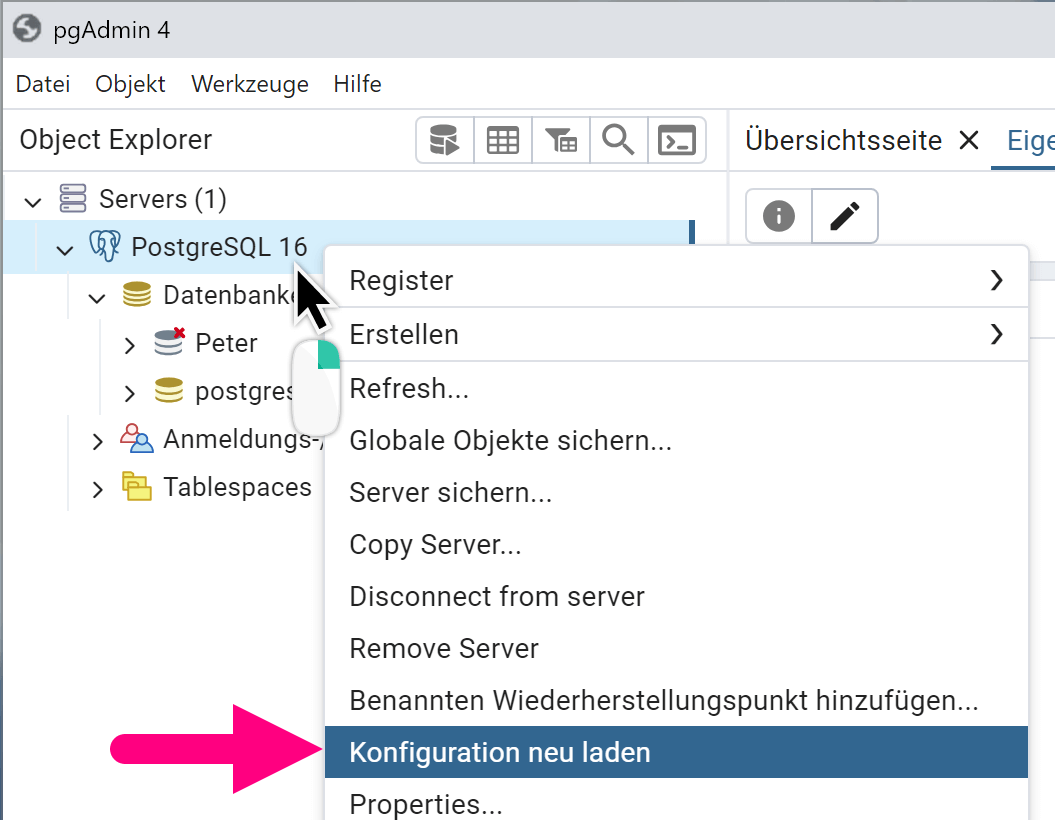
Task: Collapse the Servers (1) tree node
Action: pyautogui.click(x=33, y=200)
